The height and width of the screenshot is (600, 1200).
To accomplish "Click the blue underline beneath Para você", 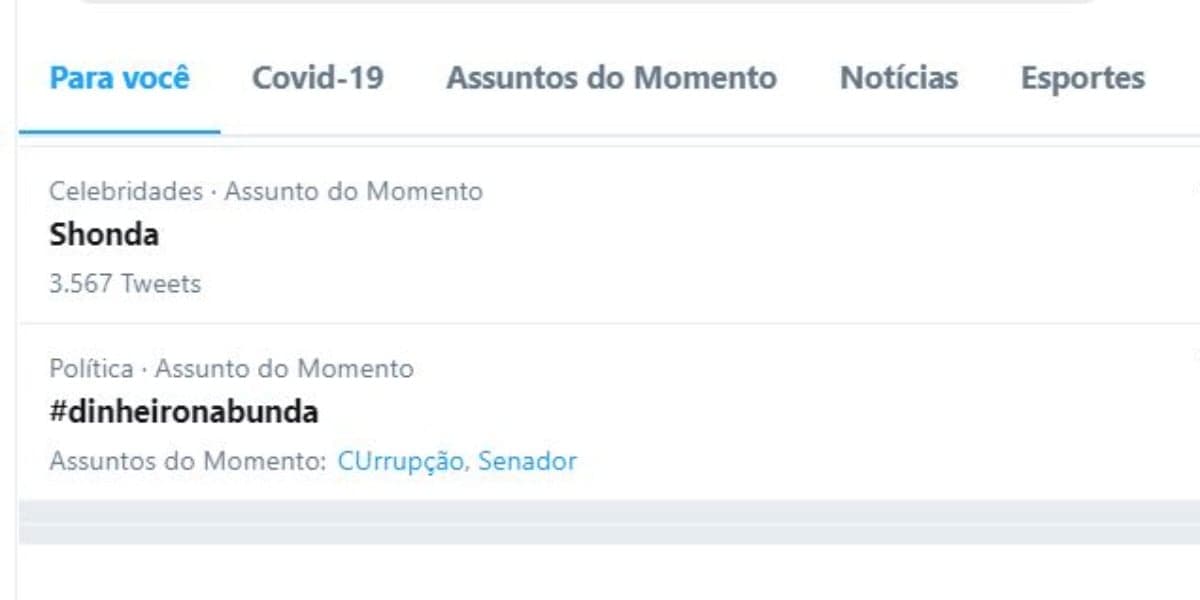I will pyautogui.click(x=119, y=132).
